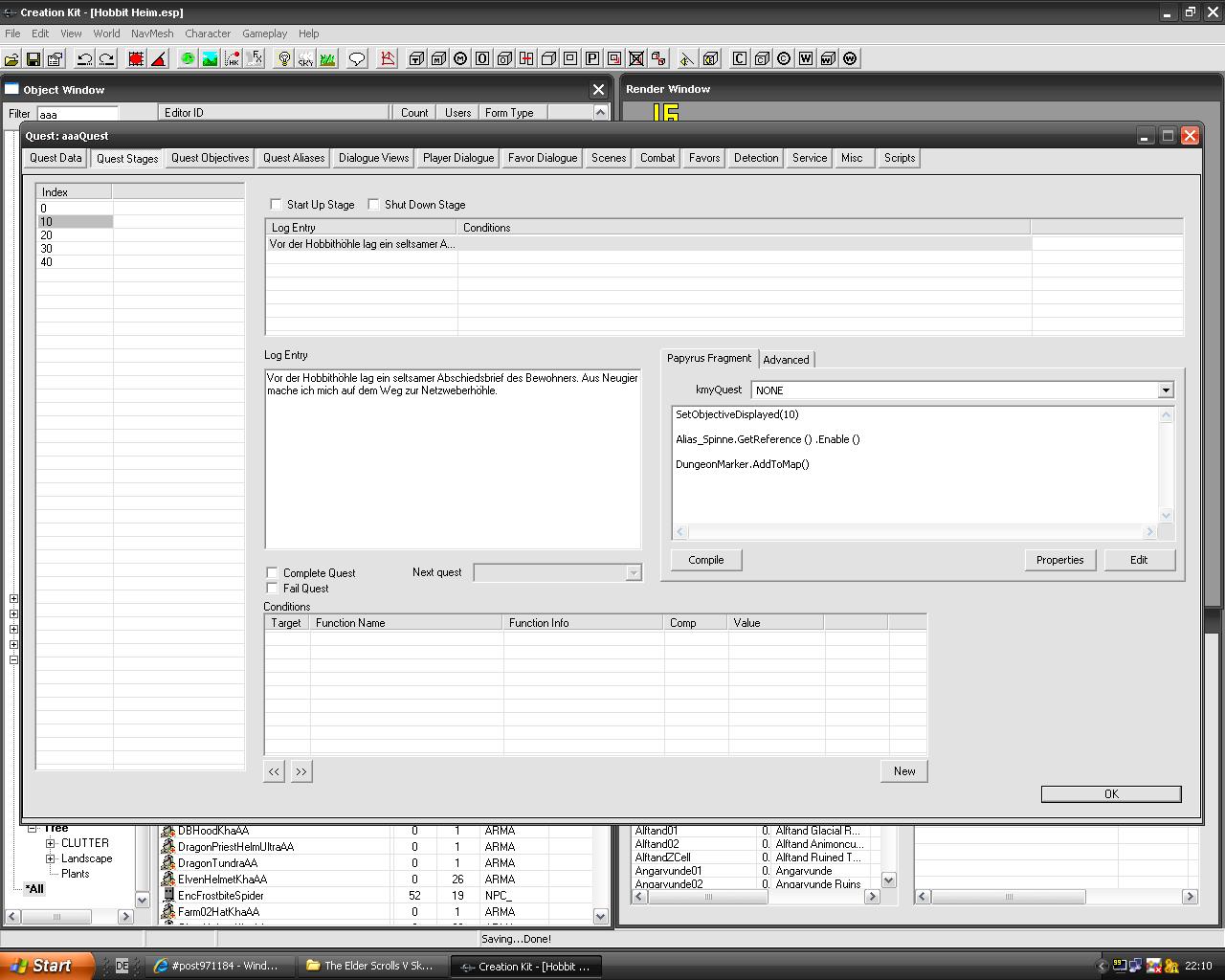Check the Complete Quest checkbox

click(x=273, y=573)
